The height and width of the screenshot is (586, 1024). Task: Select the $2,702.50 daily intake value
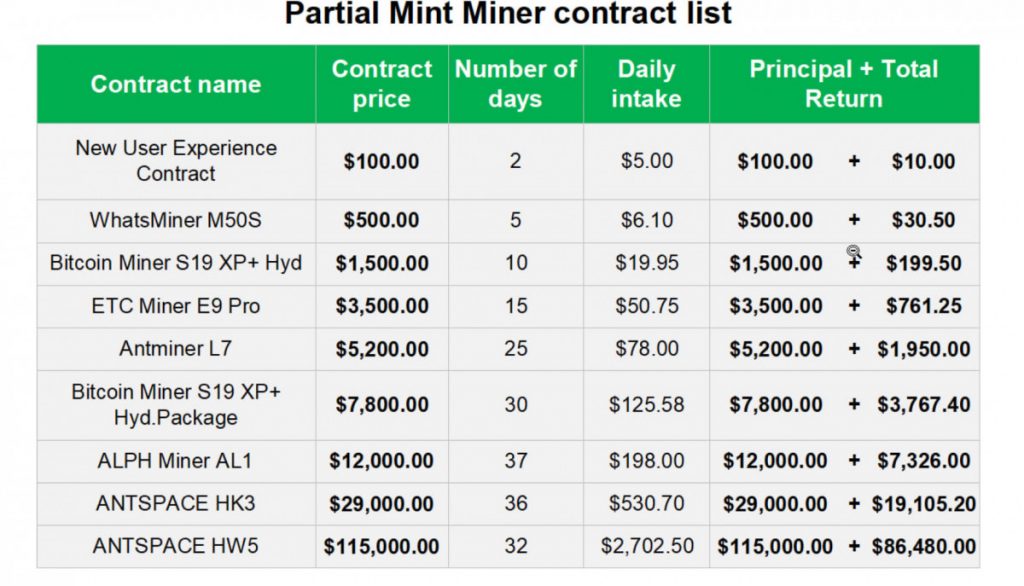click(x=647, y=546)
